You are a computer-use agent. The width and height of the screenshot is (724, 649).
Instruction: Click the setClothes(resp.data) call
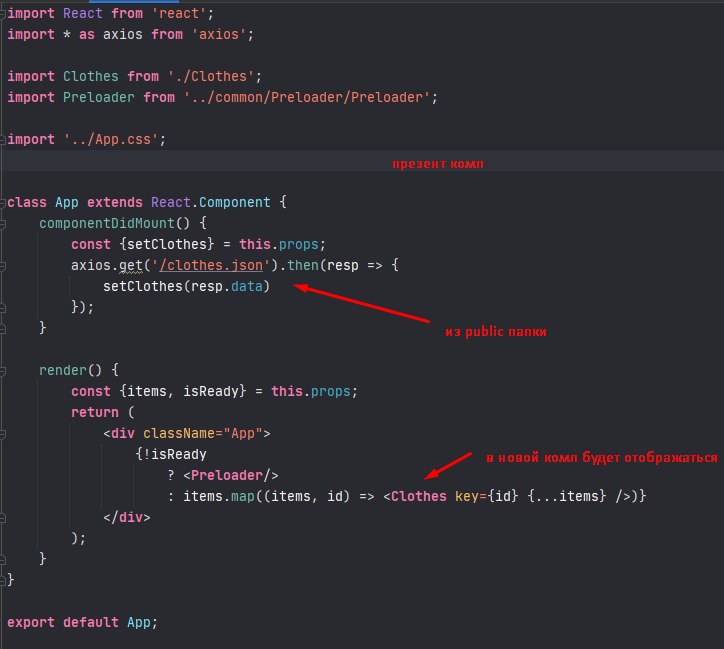point(187,286)
